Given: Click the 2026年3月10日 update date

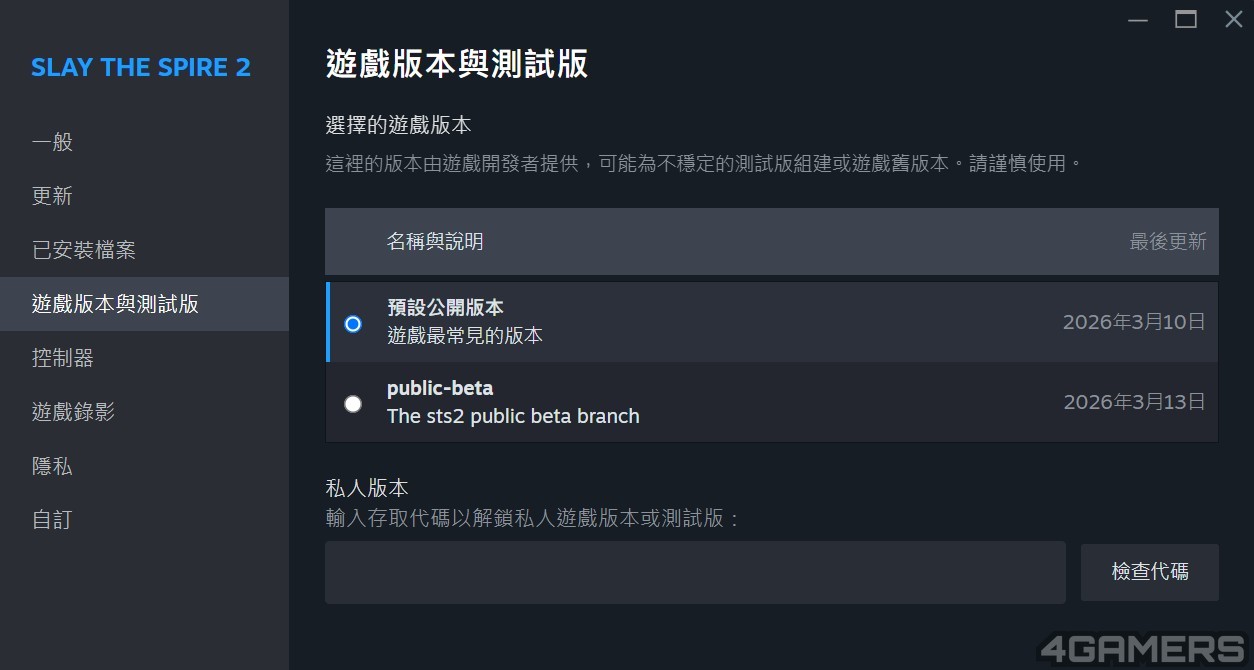Looking at the screenshot, I should 1133,322.
